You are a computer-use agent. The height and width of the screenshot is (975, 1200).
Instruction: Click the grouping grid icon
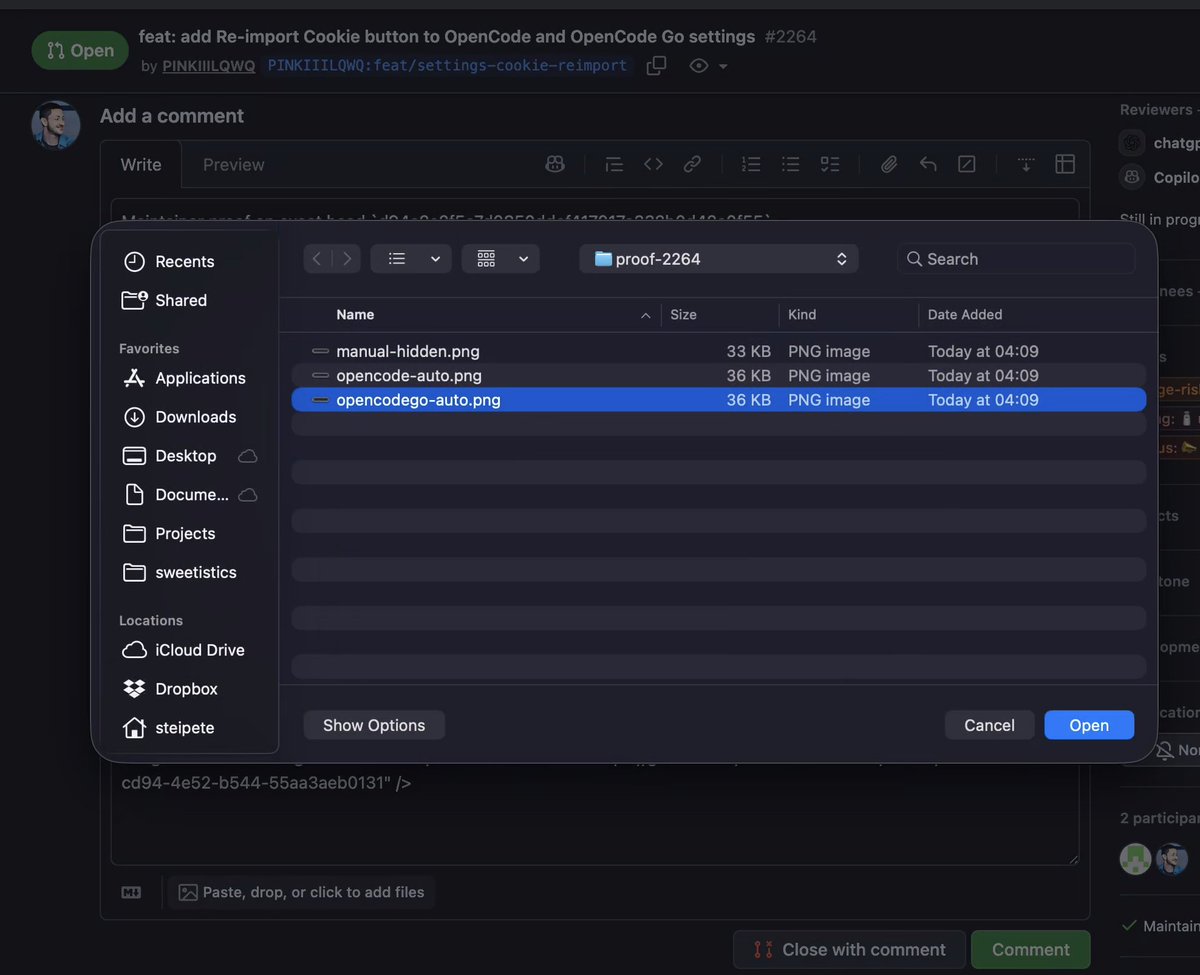487,259
